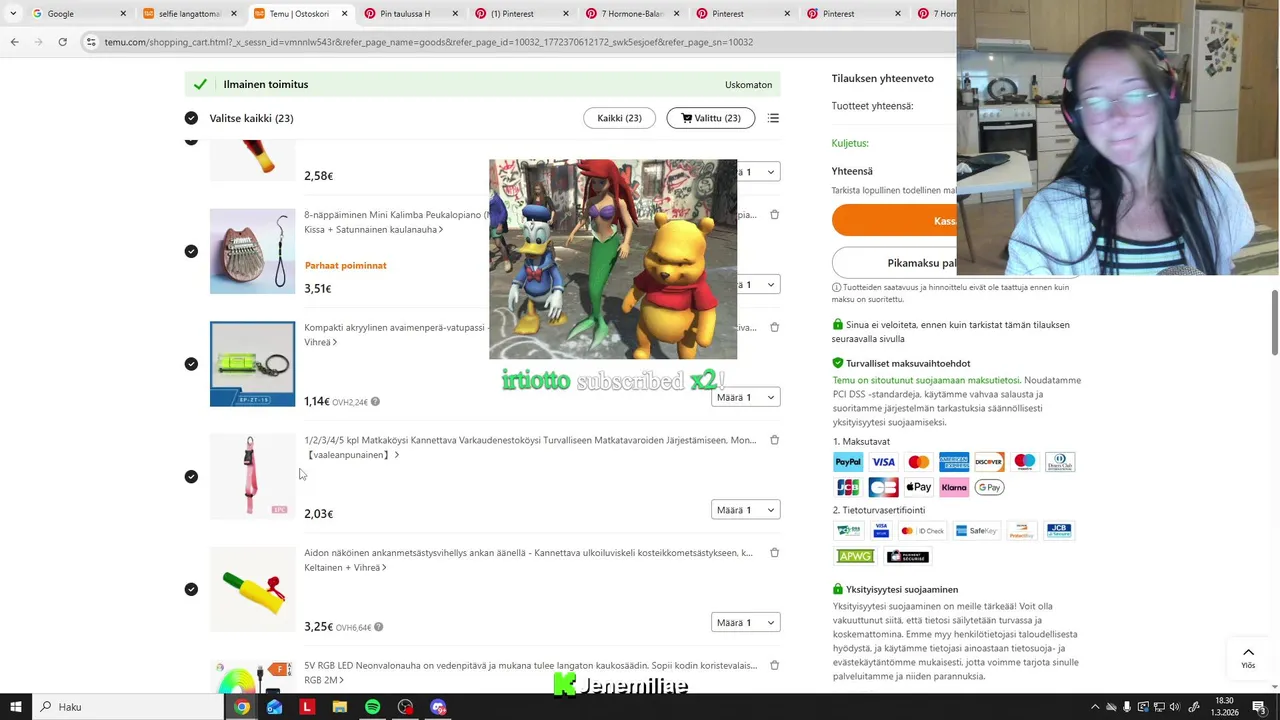
Task: Open the Windows Start menu
Action: [15, 707]
